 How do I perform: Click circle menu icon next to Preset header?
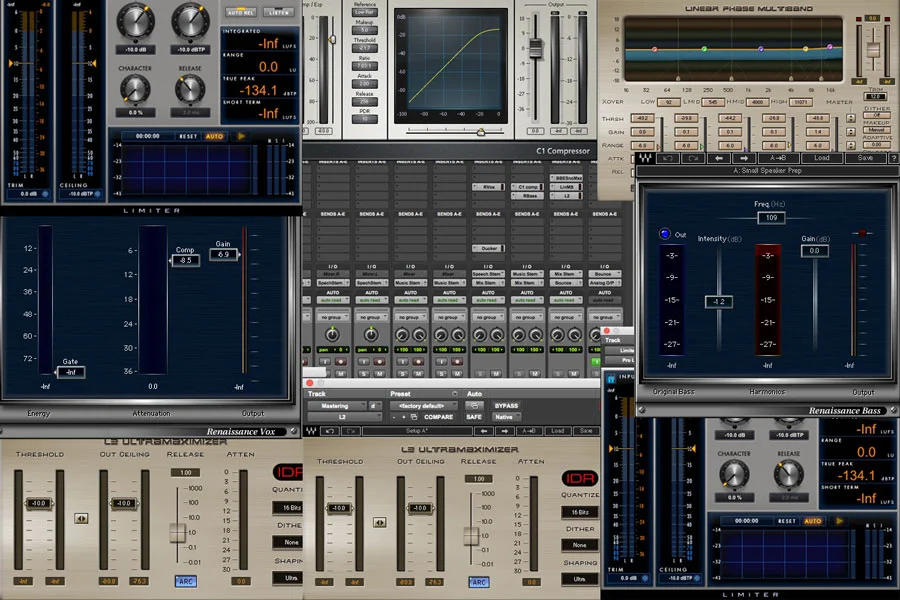click(x=455, y=394)
